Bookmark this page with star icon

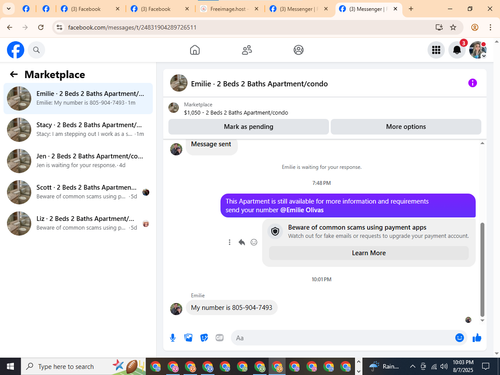pyautogui.click(x=453, y=27)
